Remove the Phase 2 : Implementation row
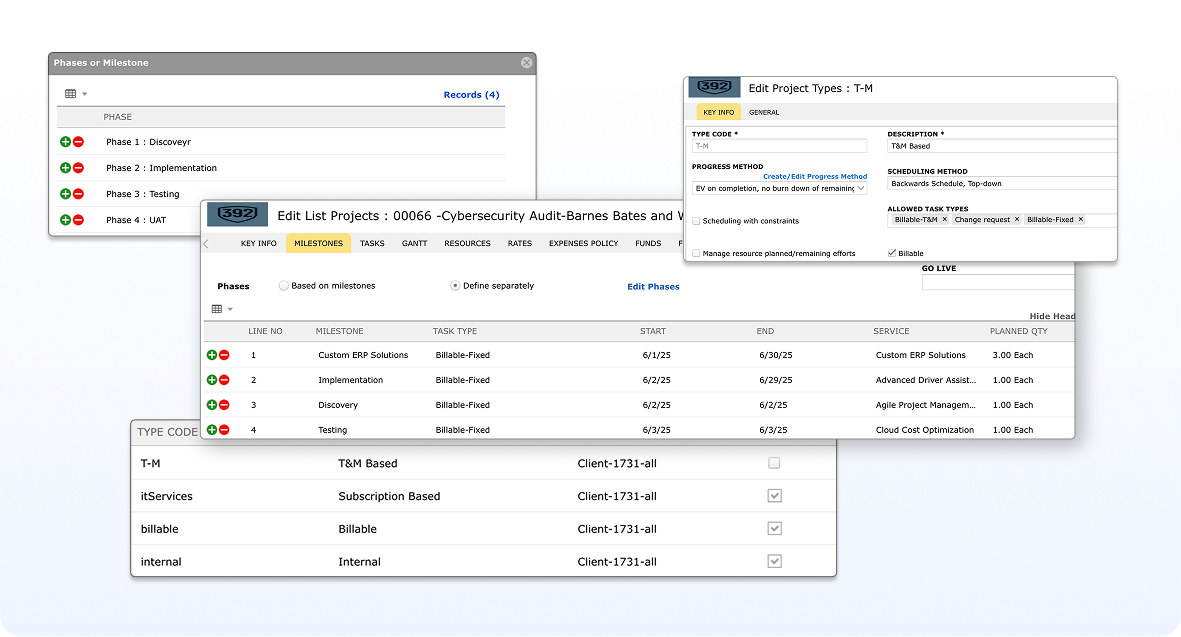The image size is (1181, 637). click(78, 168)
